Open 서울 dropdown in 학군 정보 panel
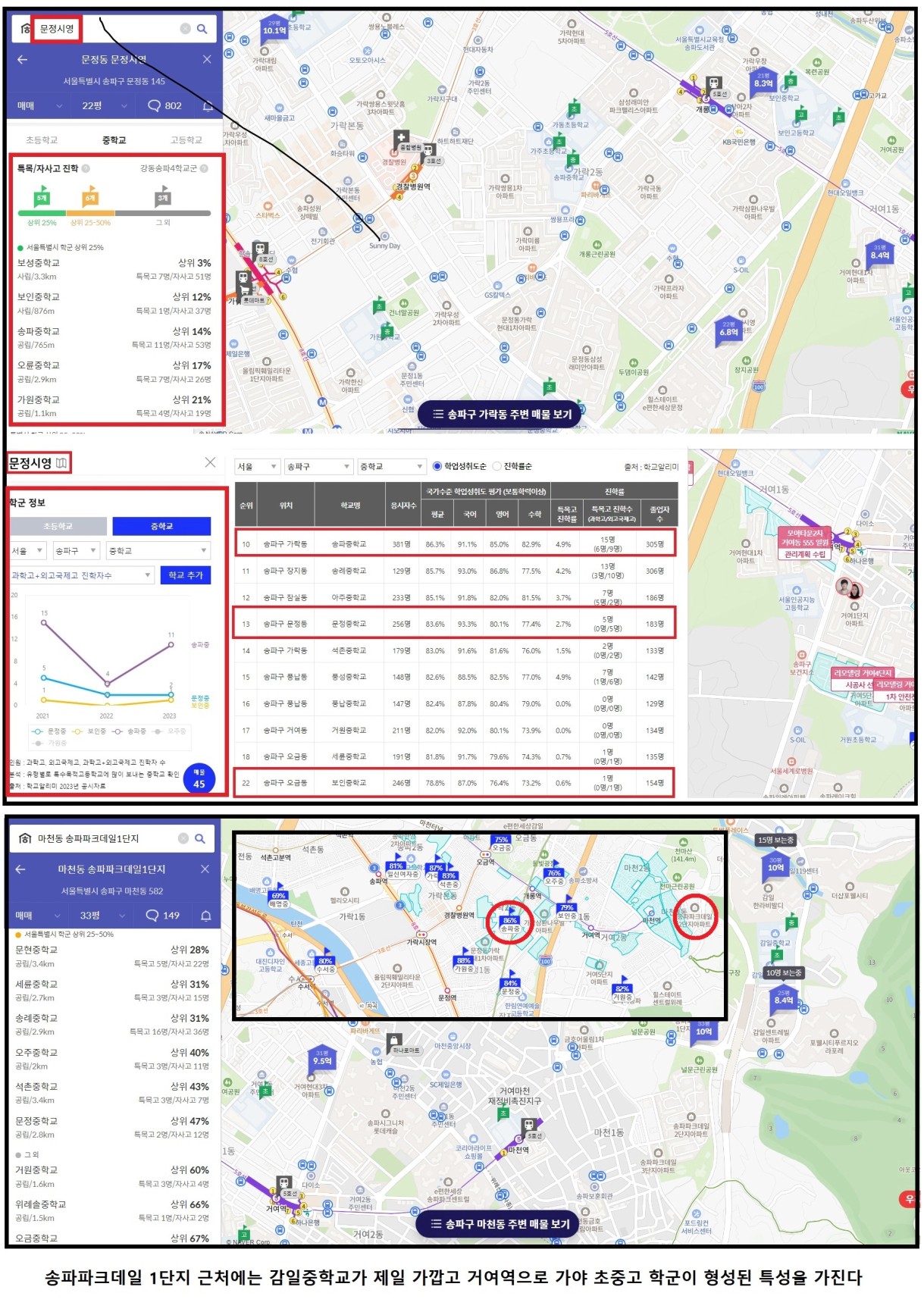This screenshot has width=924, height=1315. coord(29,551)
